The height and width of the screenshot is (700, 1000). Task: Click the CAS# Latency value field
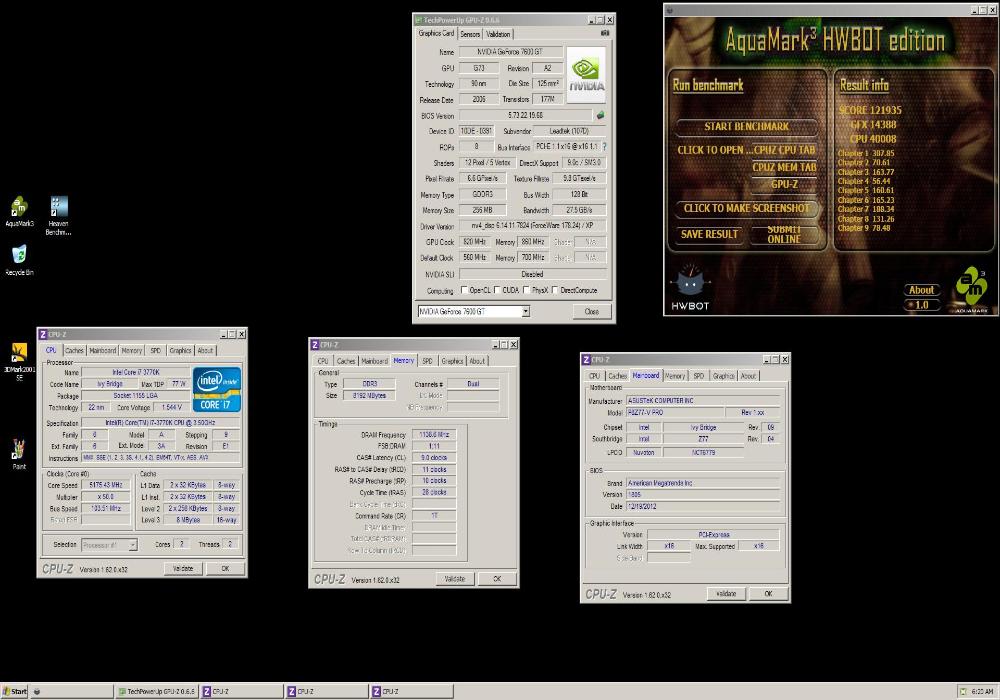click(x=434, y=458)
